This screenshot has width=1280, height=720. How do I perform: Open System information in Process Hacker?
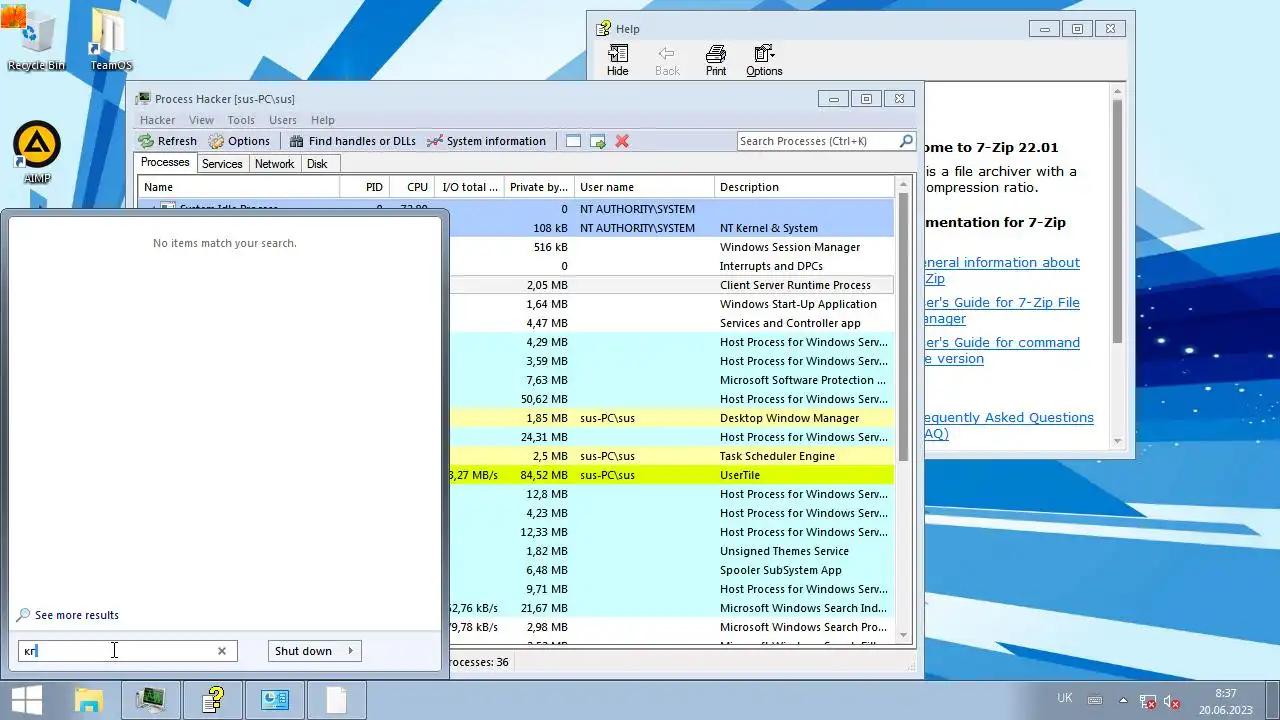pos(486,141)
